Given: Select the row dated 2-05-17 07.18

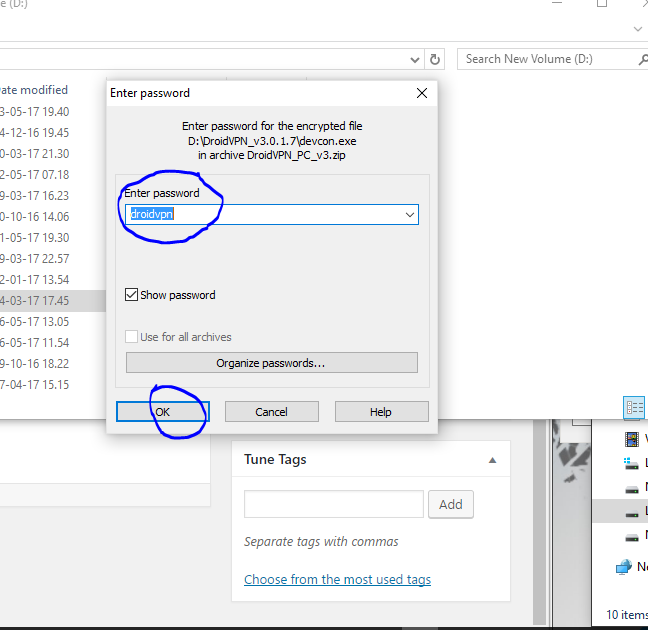Looking at the screenshot, I should click(35, 175).
